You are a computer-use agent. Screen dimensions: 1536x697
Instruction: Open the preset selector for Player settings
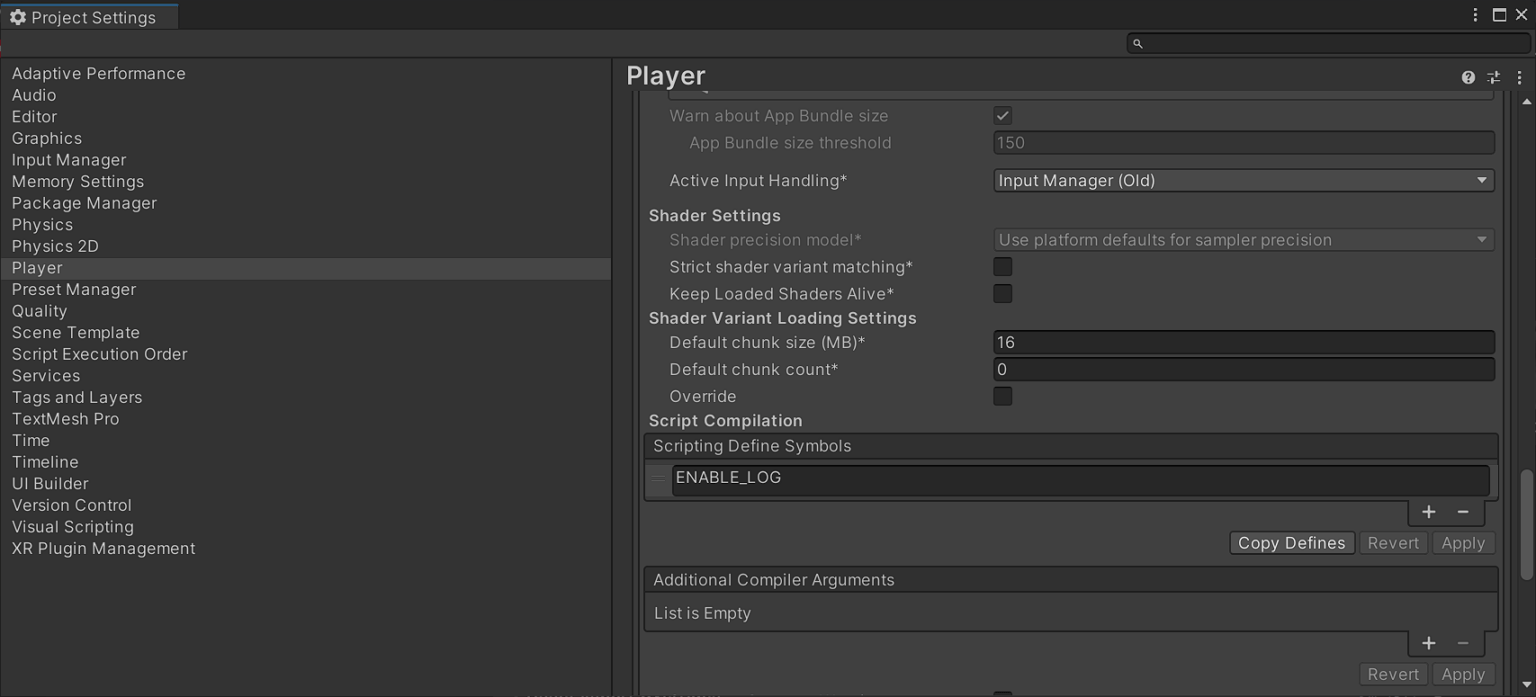pos(1493,76)
